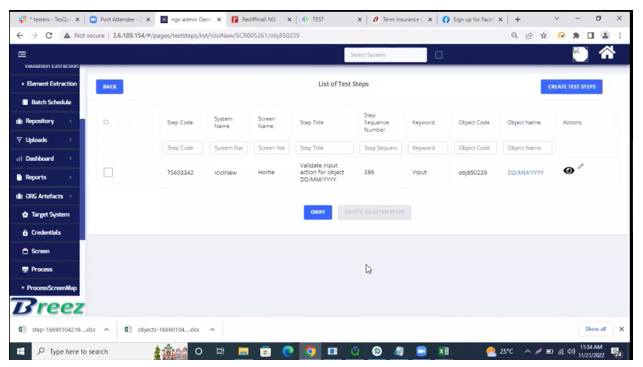Image resolution: width=643 pixels, height=367 pixels.
Task: View step TS603342 with eye icon
Action: click(568, 171)
